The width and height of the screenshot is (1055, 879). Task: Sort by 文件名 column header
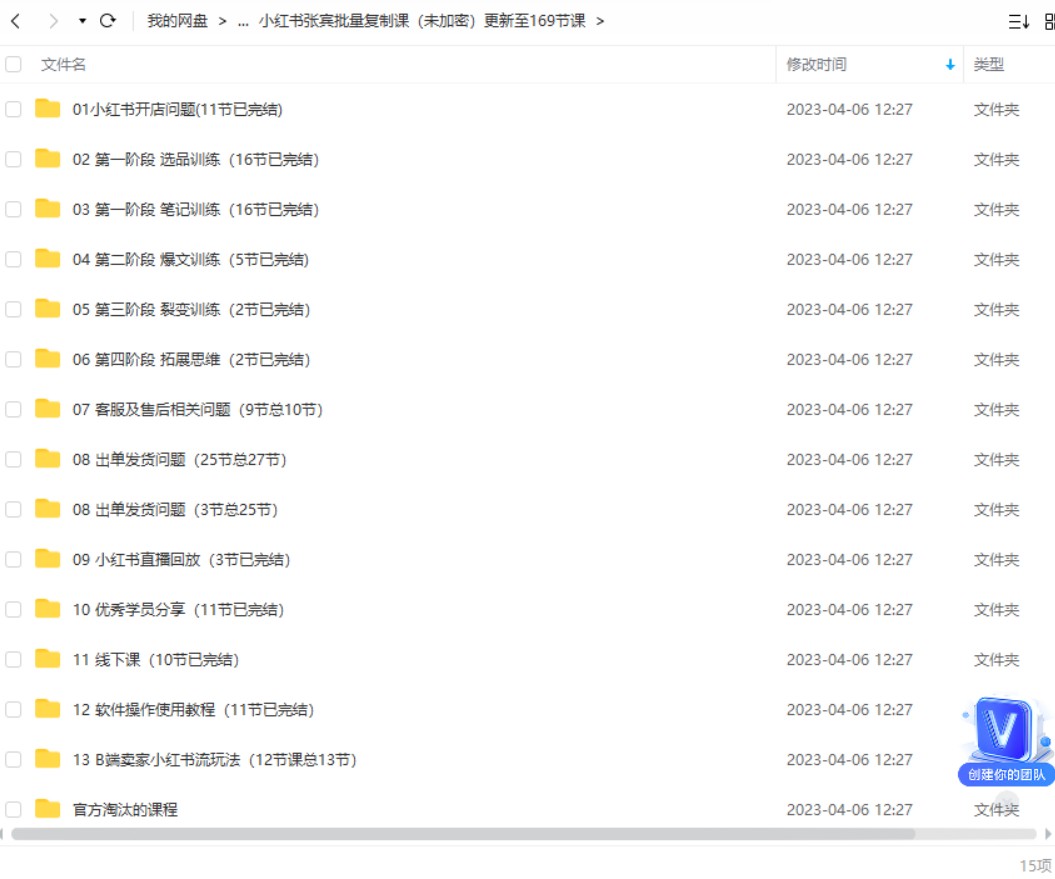coord(63,65)
